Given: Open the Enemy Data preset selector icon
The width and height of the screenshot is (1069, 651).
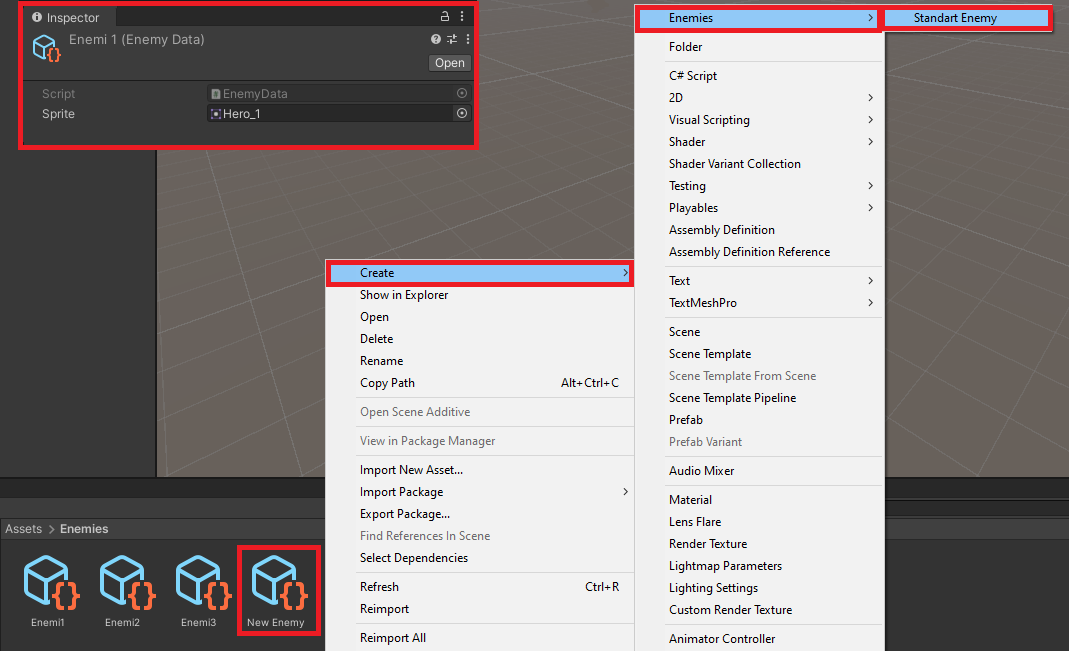Looking at the screenshot, I should (x=452, y=40).
